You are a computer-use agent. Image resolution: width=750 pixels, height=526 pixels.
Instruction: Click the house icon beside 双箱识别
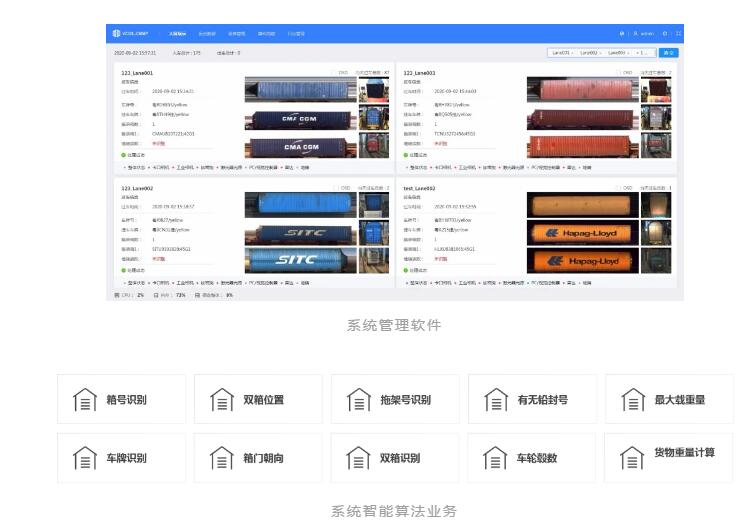click(358, 458)
